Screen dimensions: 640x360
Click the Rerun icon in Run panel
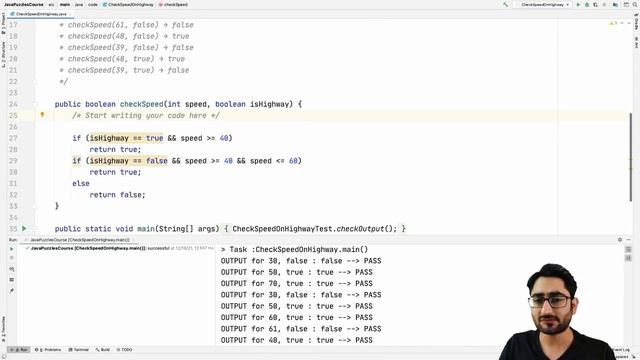point(11,249)
